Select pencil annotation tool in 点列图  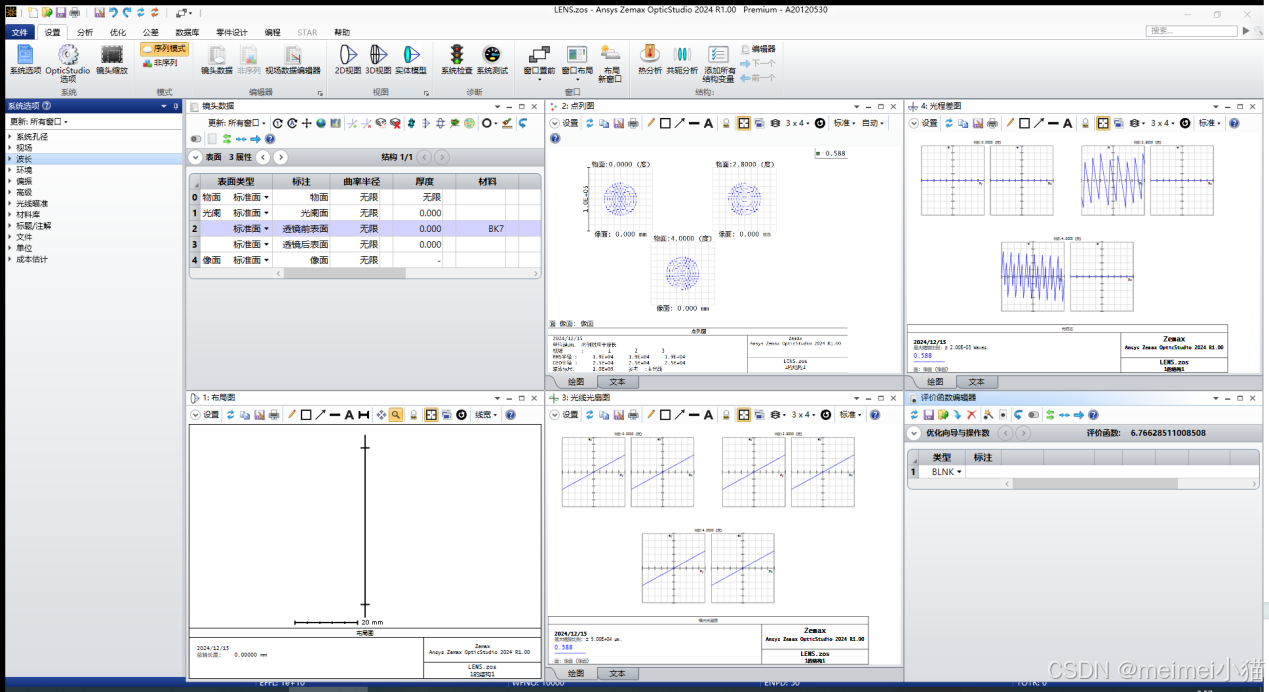pyautogui.click(x=650, y=123)
